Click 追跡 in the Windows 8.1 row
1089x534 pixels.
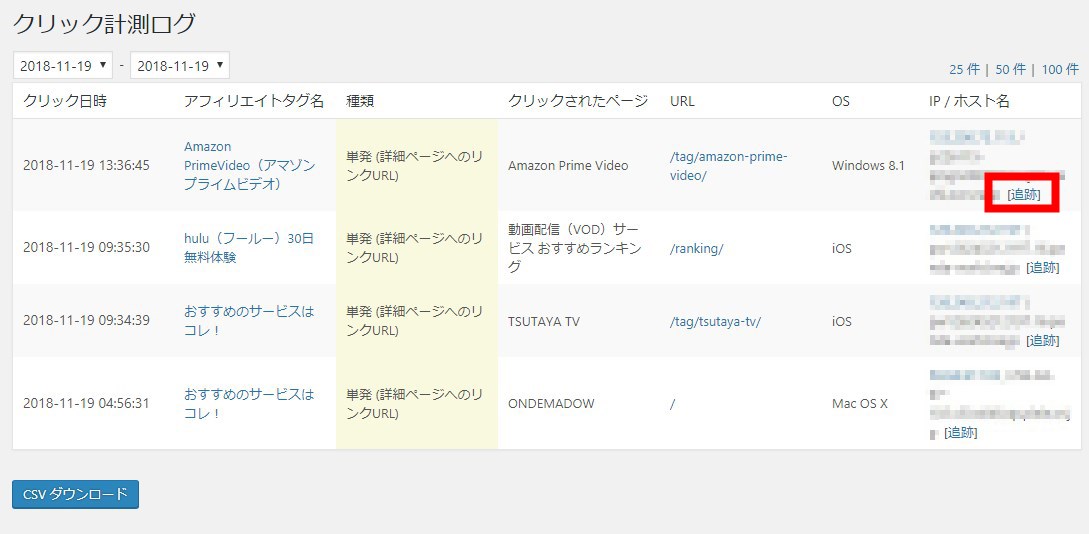[1023, 194]
